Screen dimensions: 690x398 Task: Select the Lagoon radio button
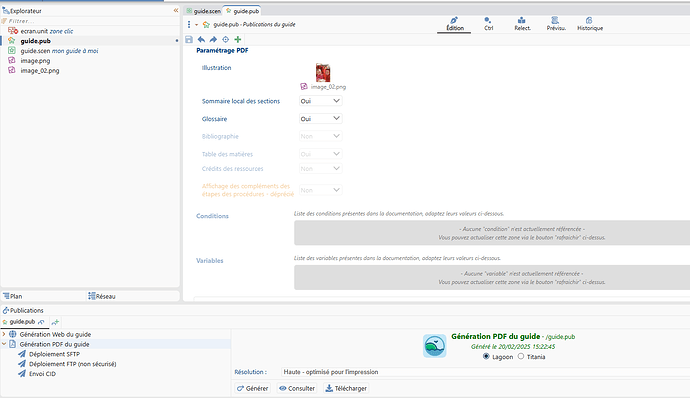(x=486, y=356)
